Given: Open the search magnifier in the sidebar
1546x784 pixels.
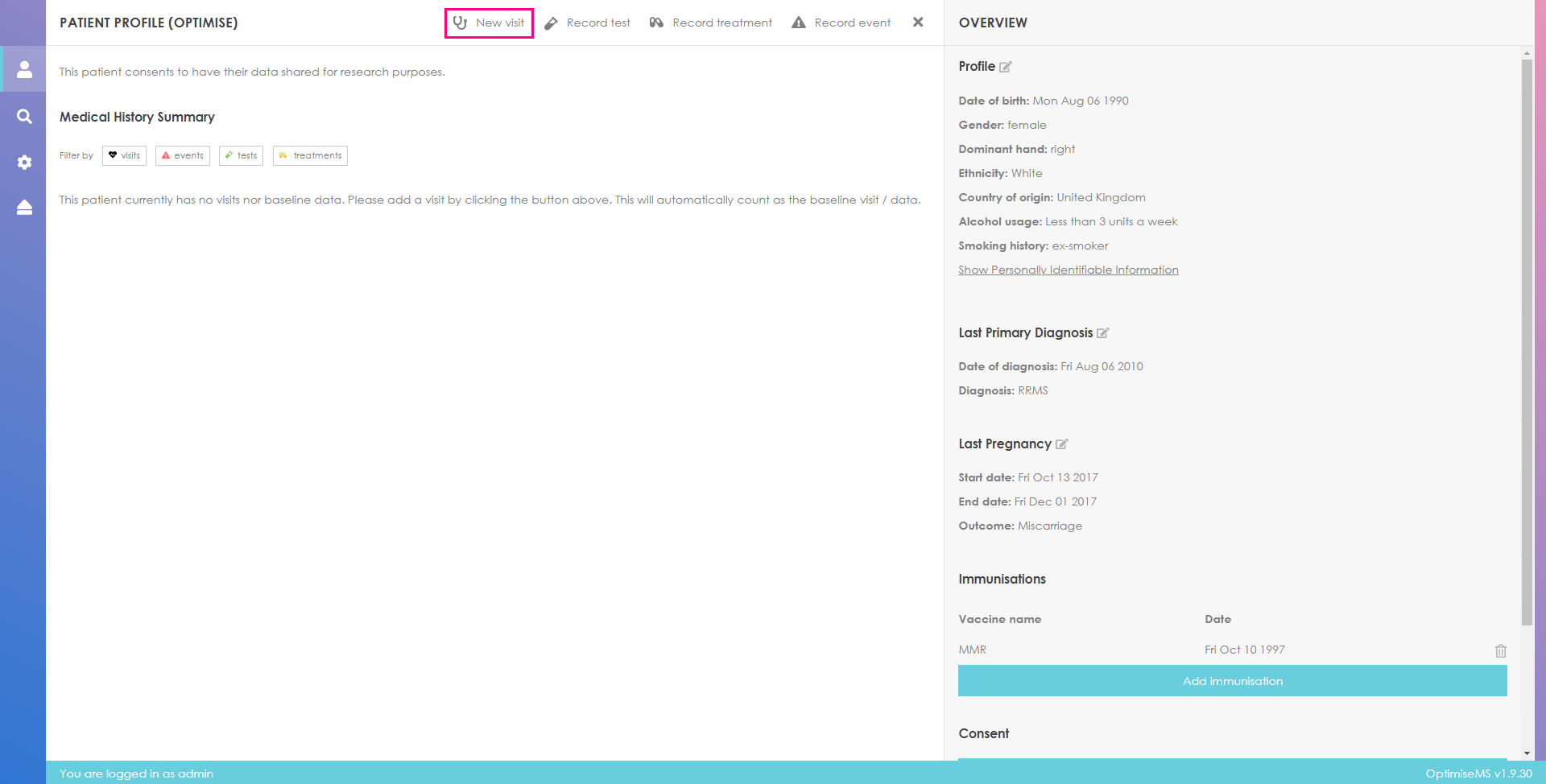Looking at the screenshot, I should pyautogui.click(x=24, y=116).
